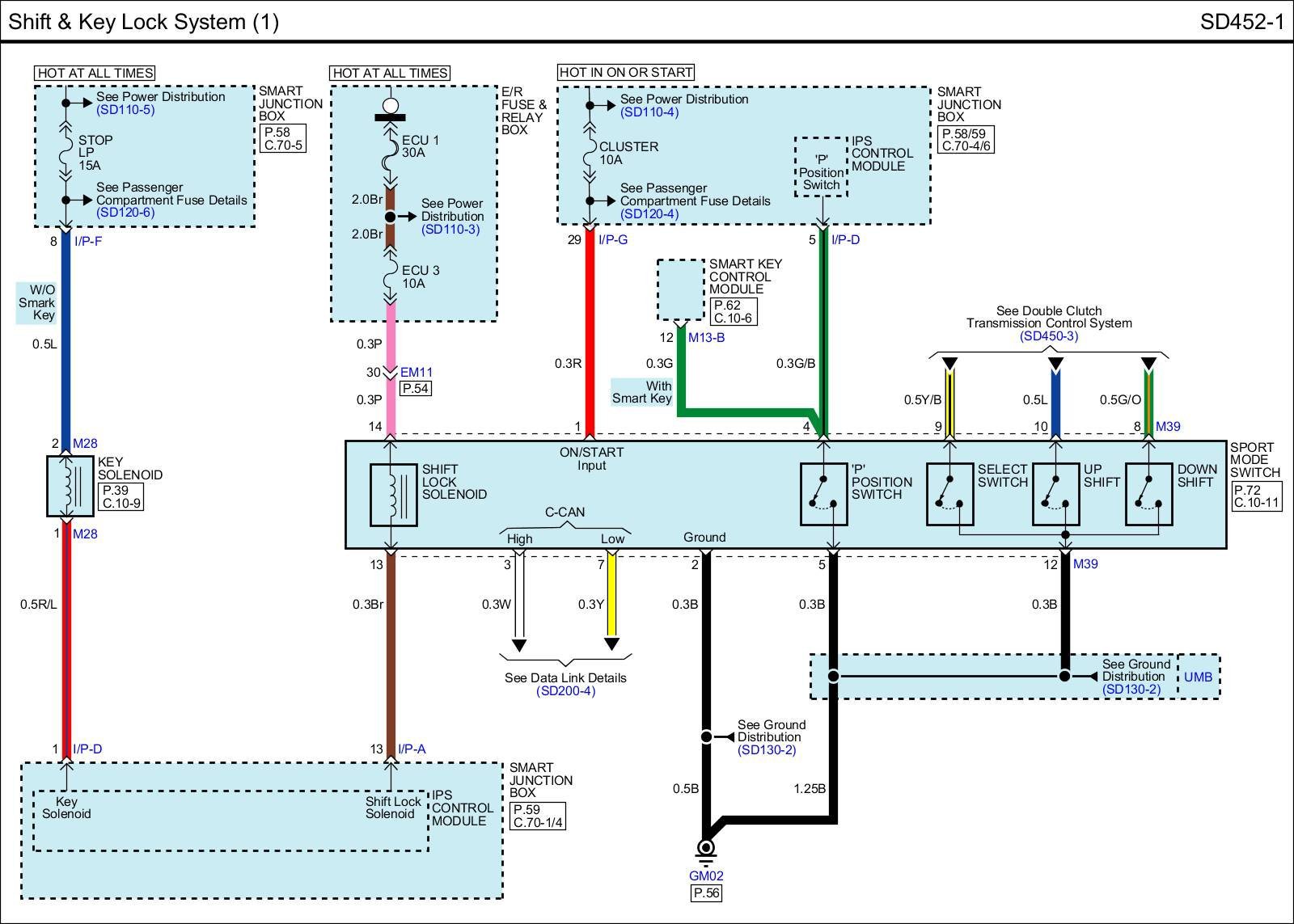Open the SD200-4 data link details
Viewport: 1294px width, 924px height.
[565, 691]
